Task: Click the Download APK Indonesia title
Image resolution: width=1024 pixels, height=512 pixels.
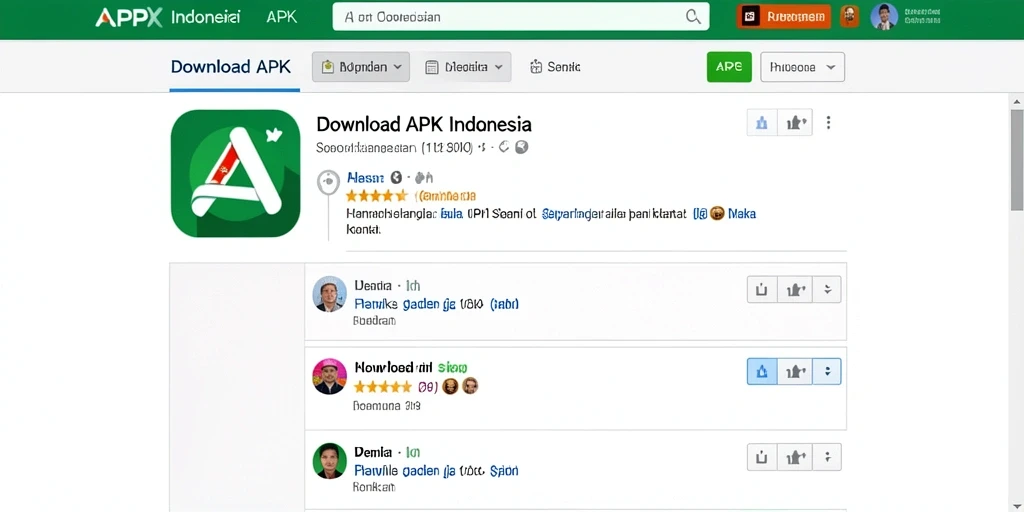Action: coord(424,124)
